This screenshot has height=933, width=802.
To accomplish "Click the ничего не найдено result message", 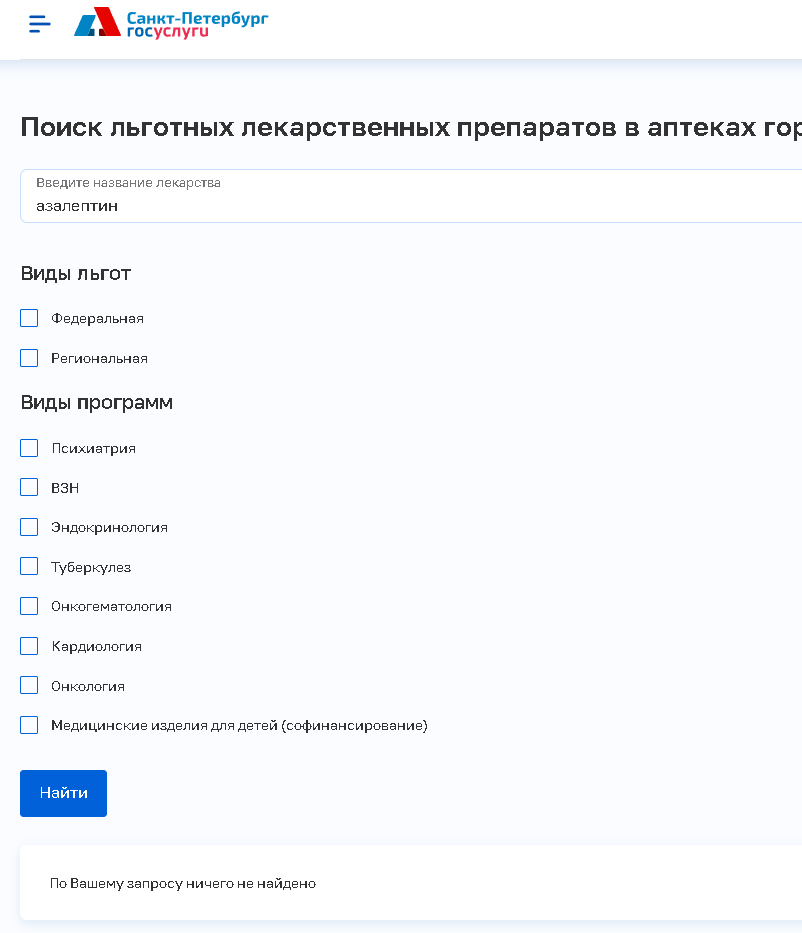I will pyautogui.click(x=183, y=884).
